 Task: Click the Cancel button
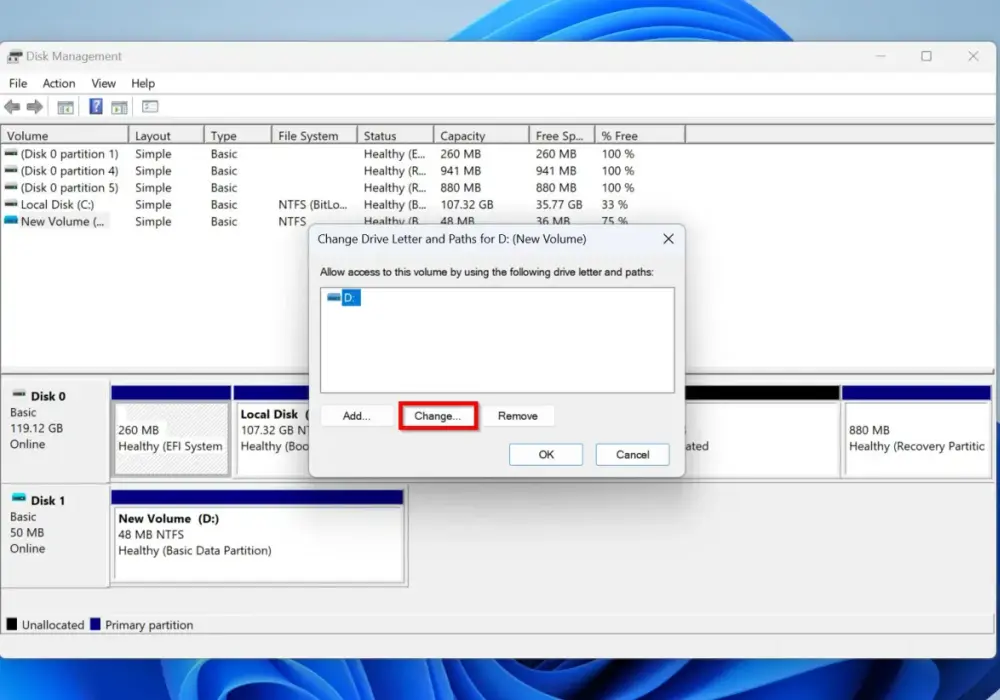pyautogui.click(x=632, y=455)
